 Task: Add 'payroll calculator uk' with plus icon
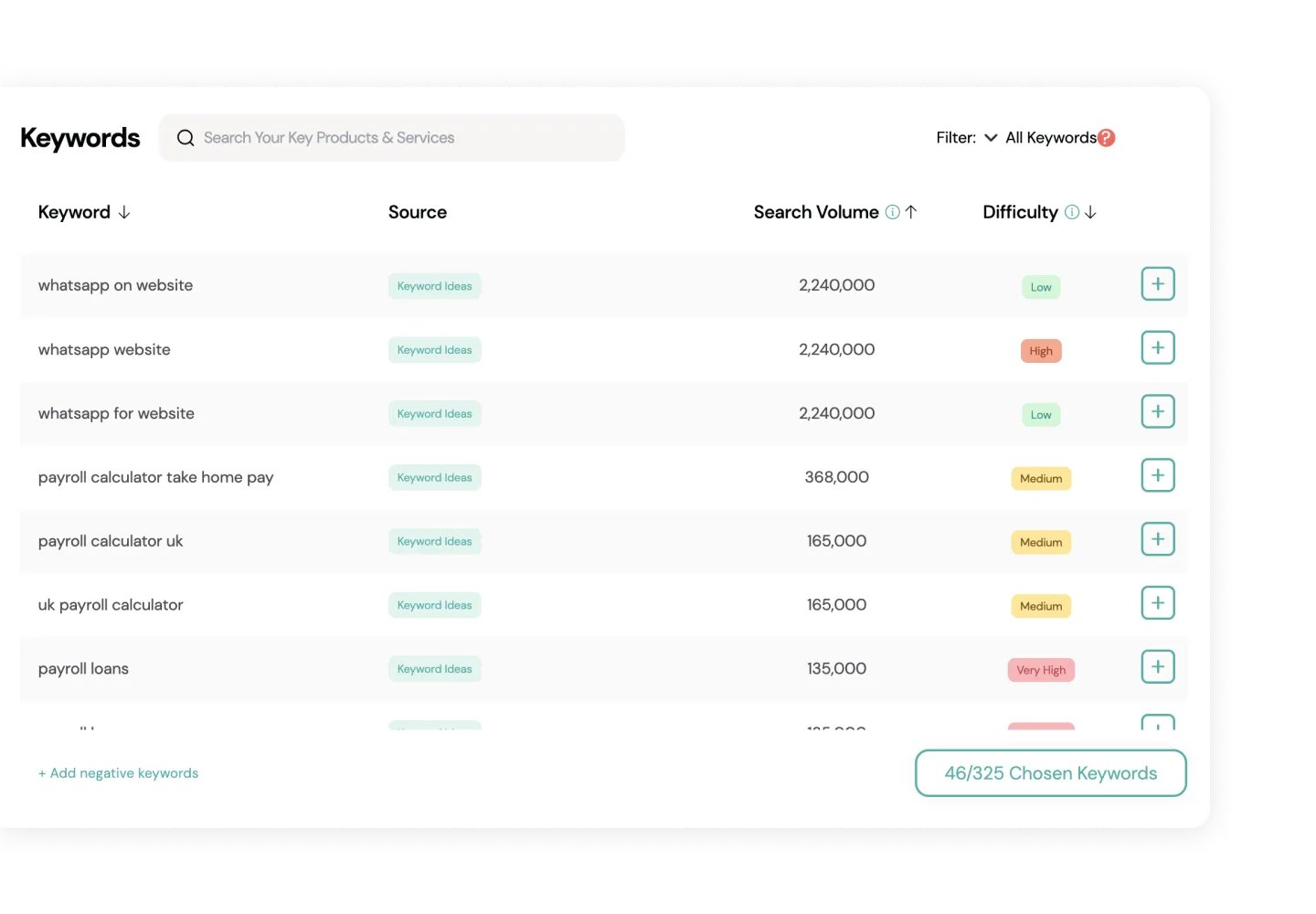coord(1157,539)
